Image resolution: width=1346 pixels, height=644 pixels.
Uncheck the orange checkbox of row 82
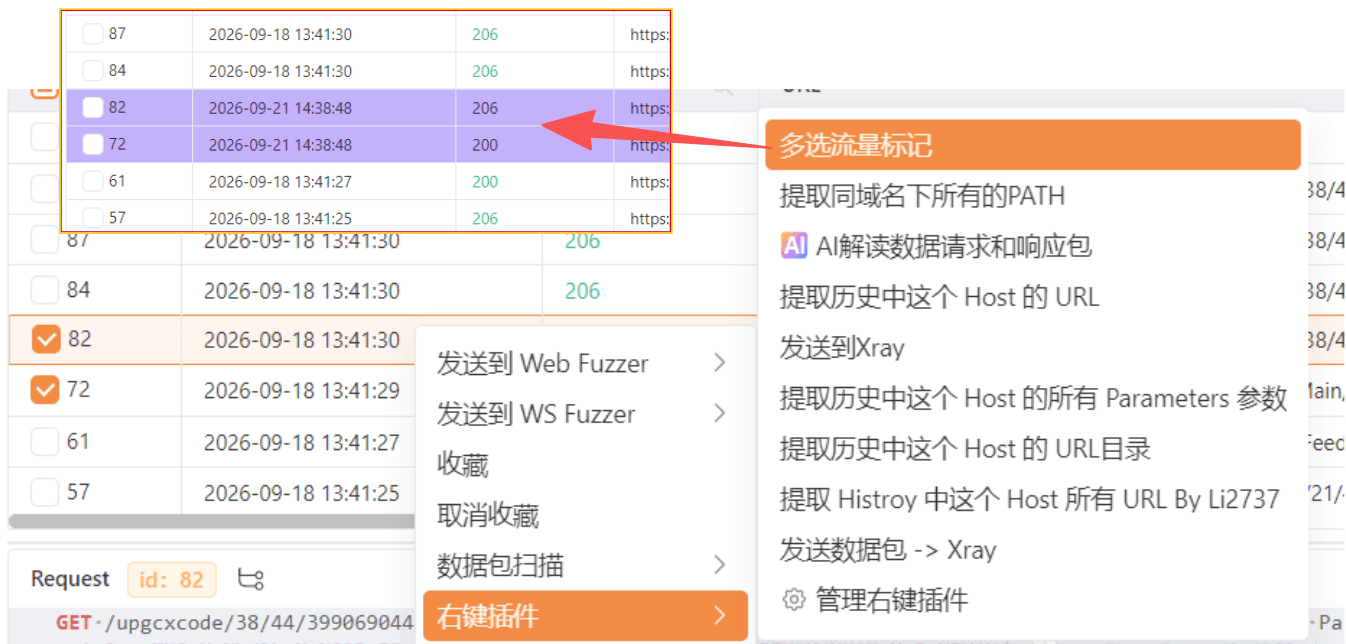[45, 340]
